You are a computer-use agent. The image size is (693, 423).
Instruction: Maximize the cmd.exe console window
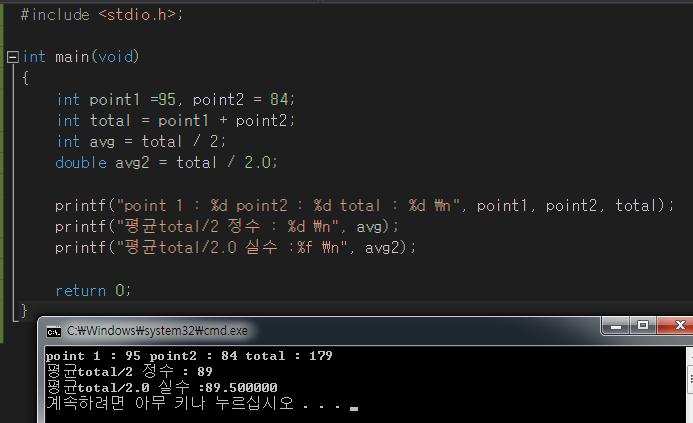(x=643, y=326)
